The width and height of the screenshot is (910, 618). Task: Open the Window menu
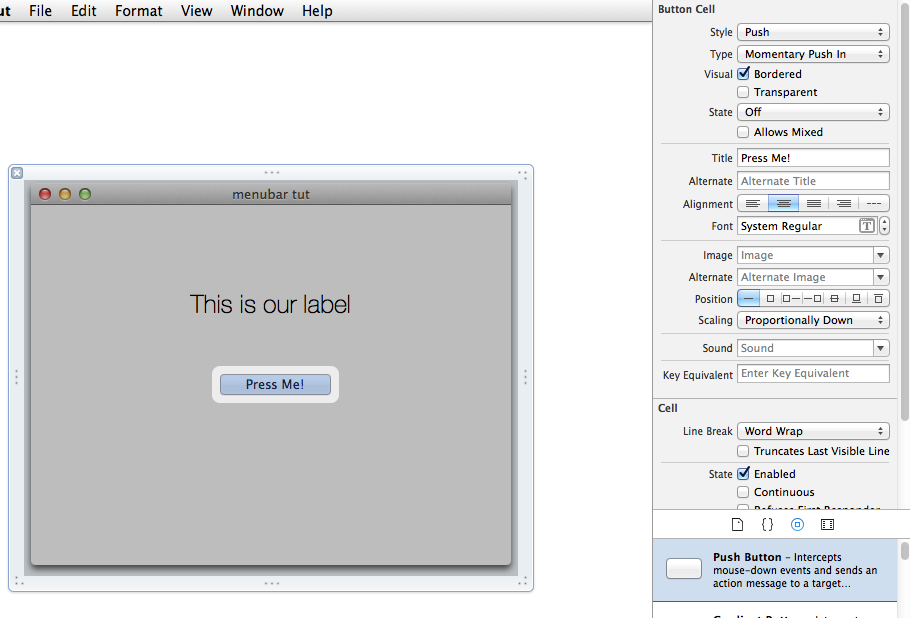[x=257, y=11]
